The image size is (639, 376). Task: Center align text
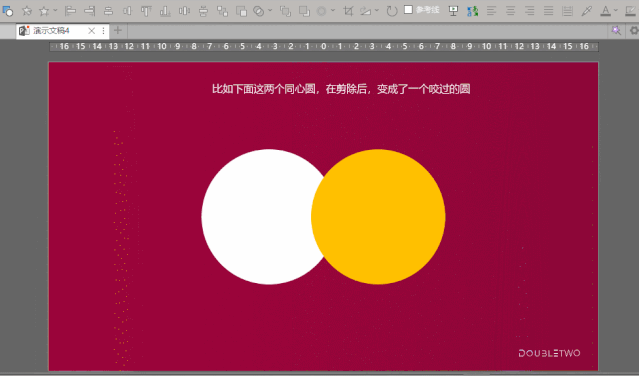[x=511, y=11]
